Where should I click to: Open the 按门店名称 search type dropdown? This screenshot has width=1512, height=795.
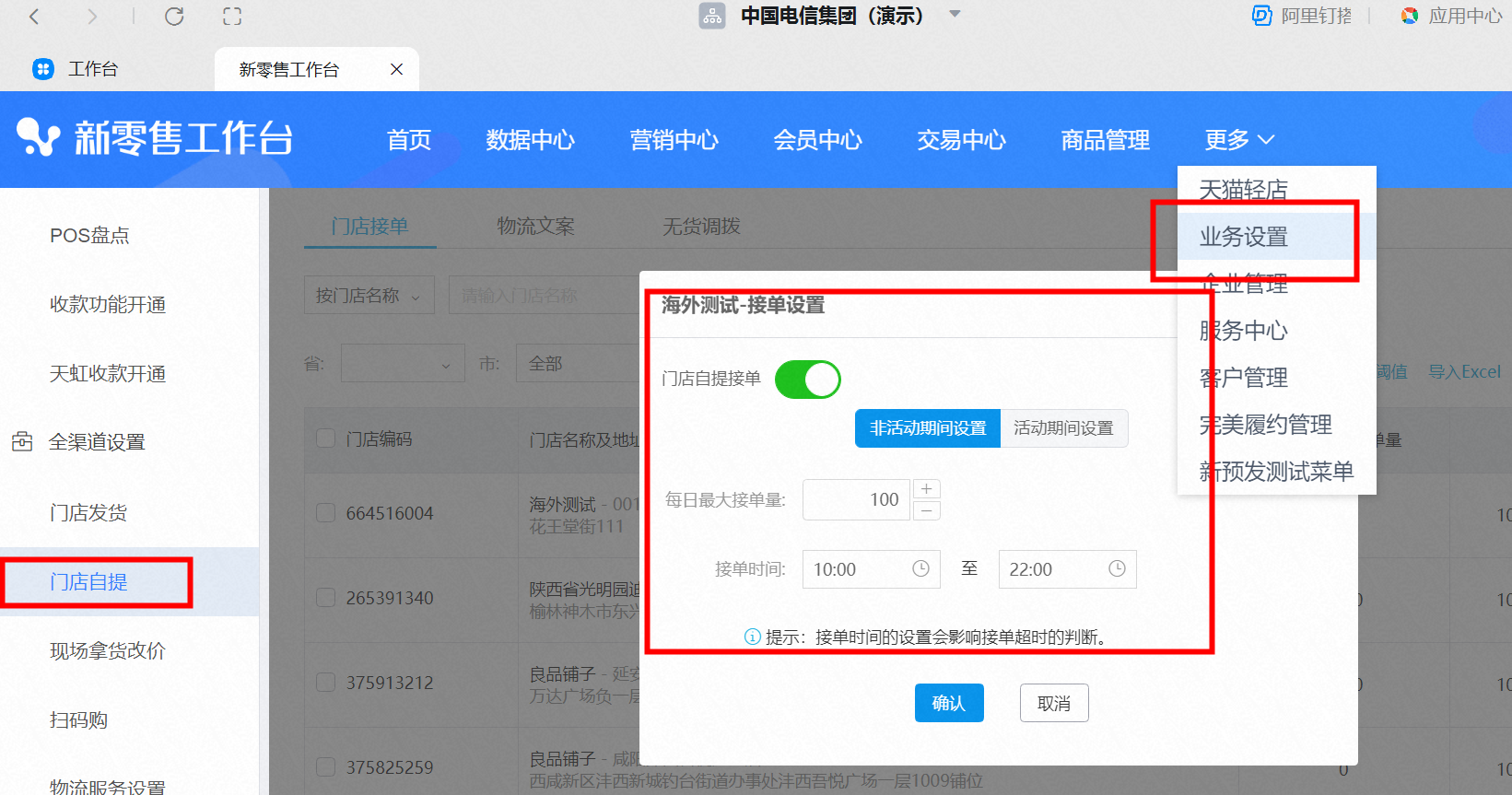[x=369, y=296]
